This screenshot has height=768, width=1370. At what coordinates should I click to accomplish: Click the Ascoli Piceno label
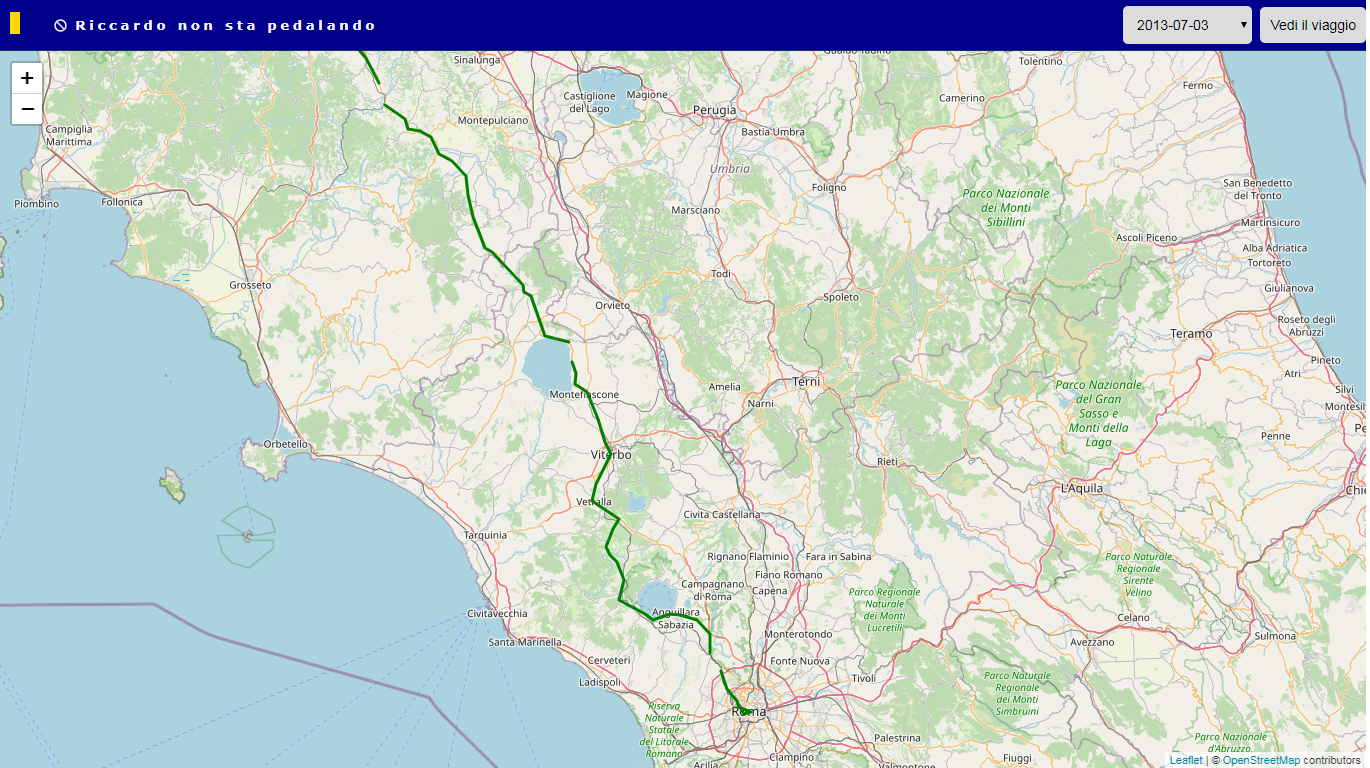1147,238
